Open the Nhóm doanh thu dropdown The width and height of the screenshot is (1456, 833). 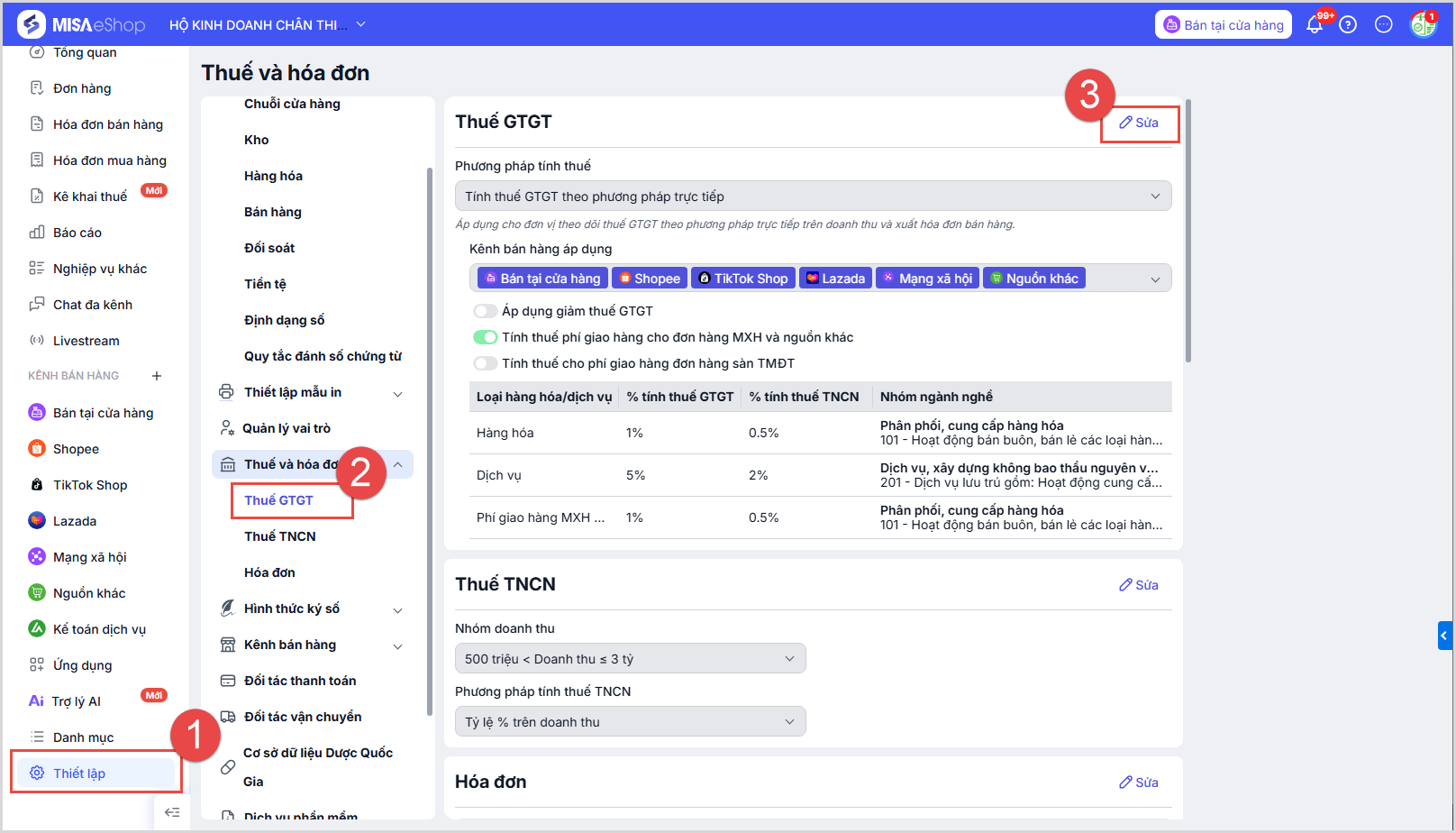[630, 659]
